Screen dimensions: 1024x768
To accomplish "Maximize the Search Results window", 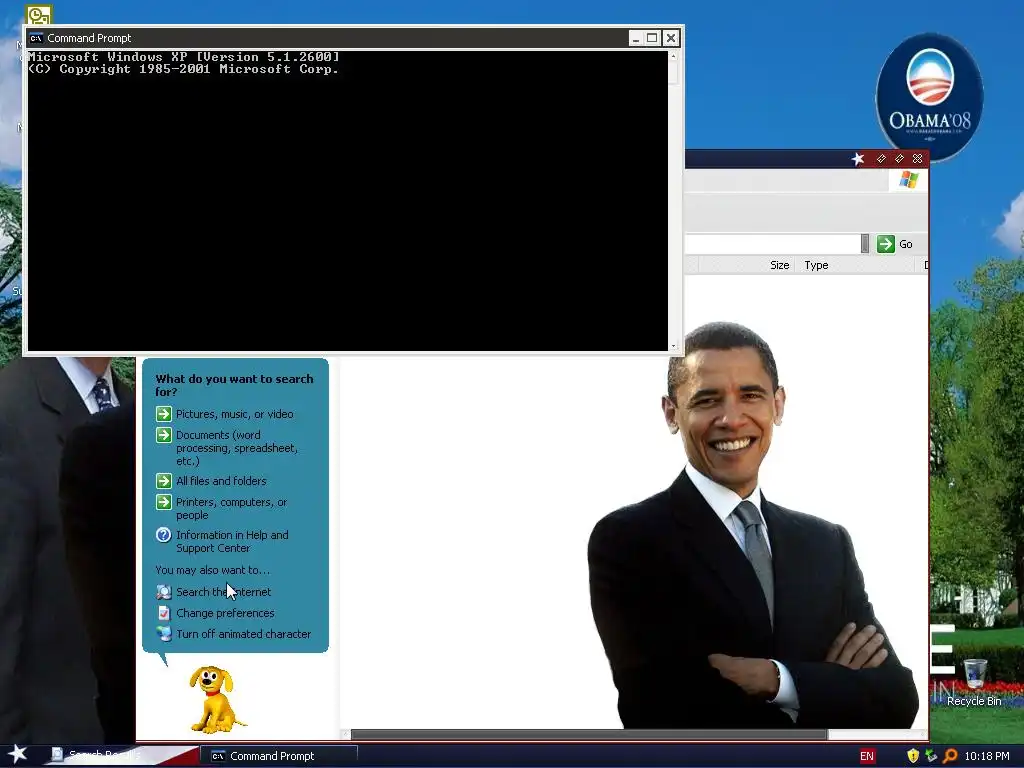I will 899,159.
